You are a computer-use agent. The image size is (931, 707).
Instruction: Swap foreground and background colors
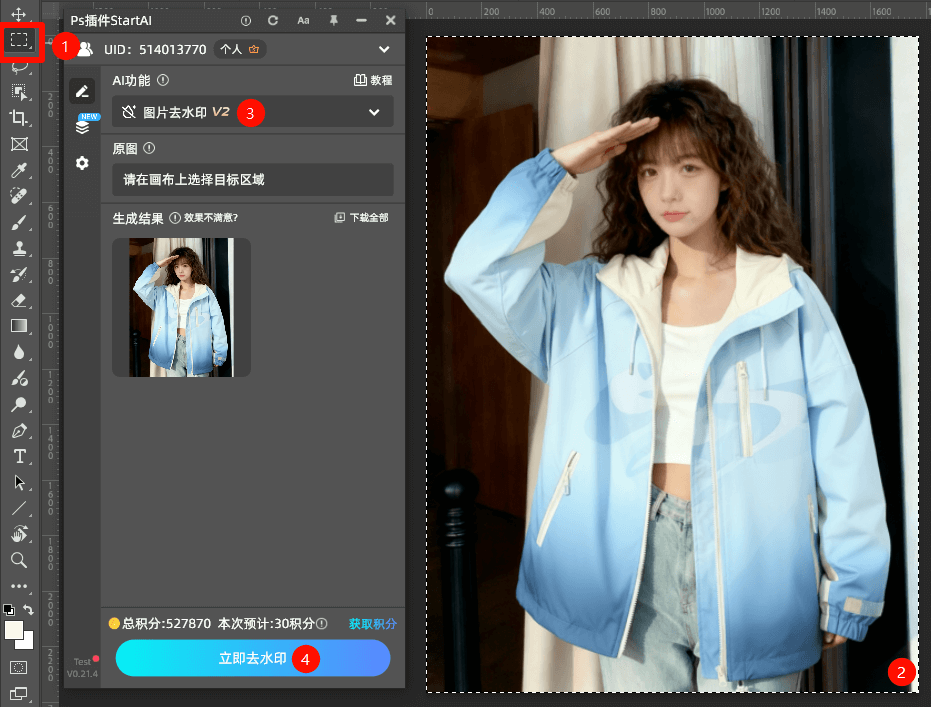(29, 609)
